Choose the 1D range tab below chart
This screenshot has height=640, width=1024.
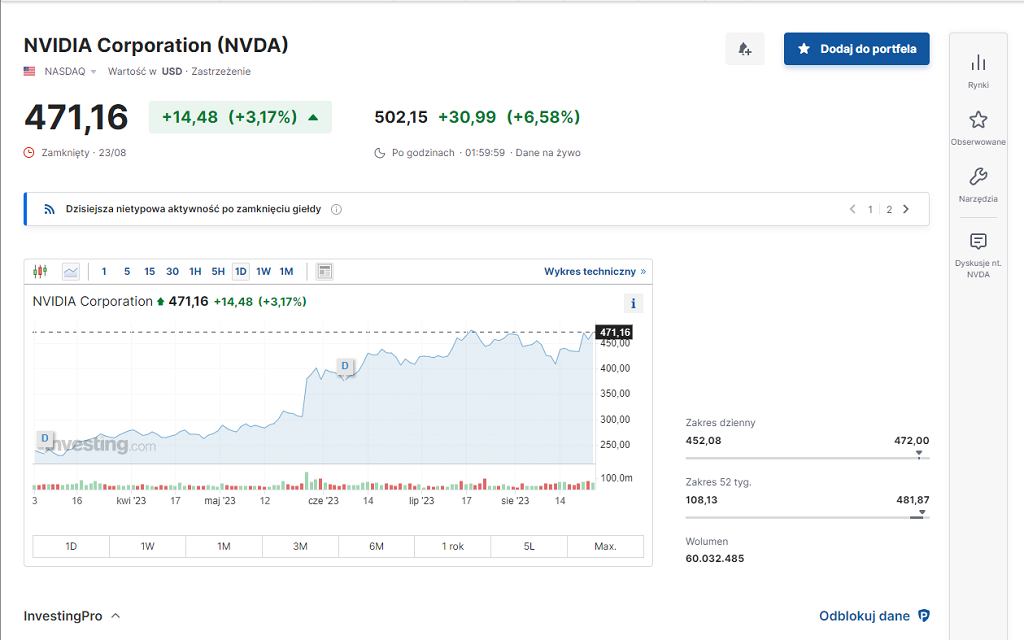[71, 546]
